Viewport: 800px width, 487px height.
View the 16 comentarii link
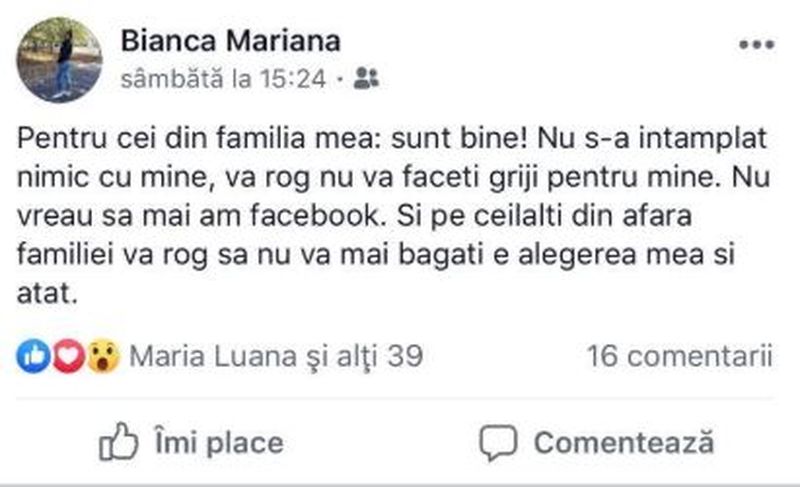click(680, 356)
